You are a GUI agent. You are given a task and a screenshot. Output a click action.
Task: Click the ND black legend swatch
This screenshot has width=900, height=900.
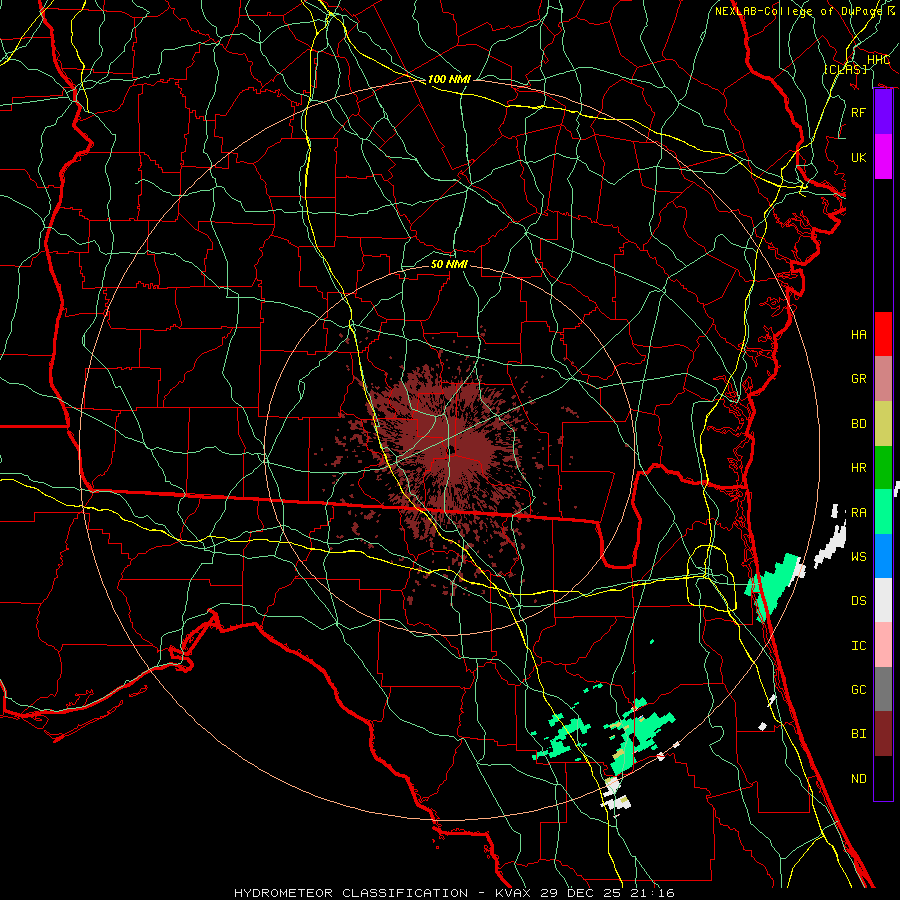[883, 778]
